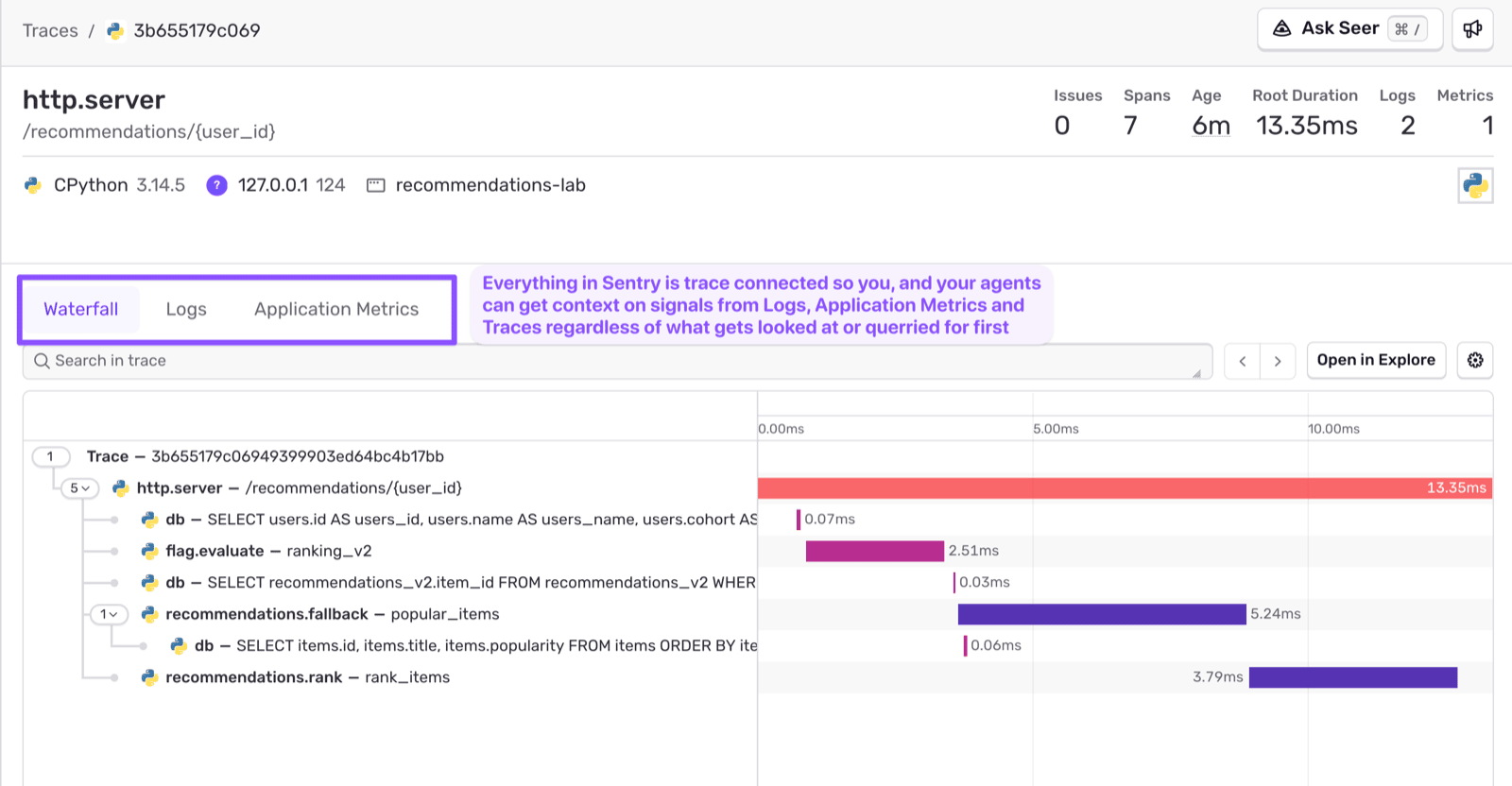Click the /recommendations/{user_id} subtitle

point(149,131)
